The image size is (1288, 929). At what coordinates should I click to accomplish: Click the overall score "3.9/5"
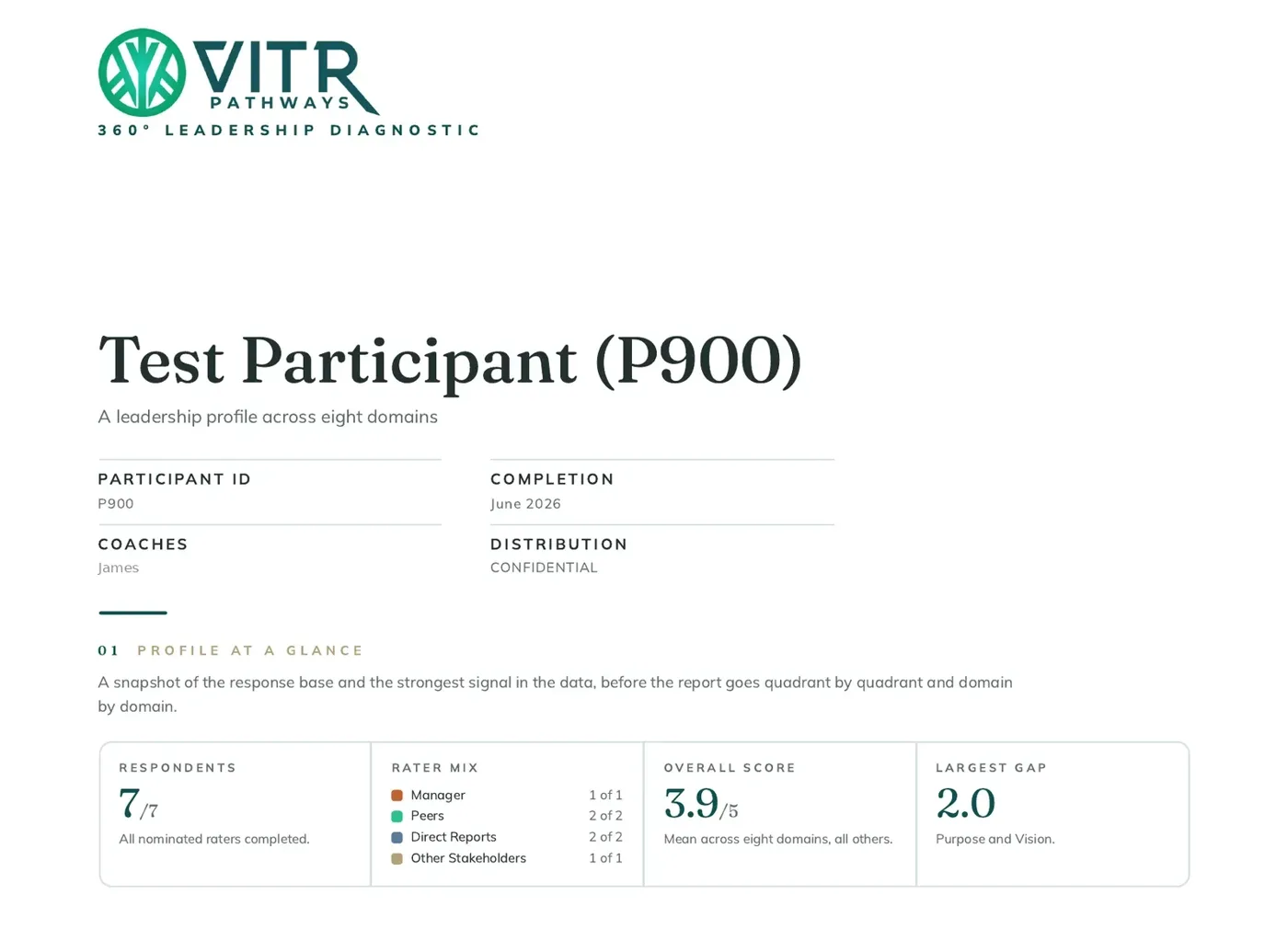[701, 804]
